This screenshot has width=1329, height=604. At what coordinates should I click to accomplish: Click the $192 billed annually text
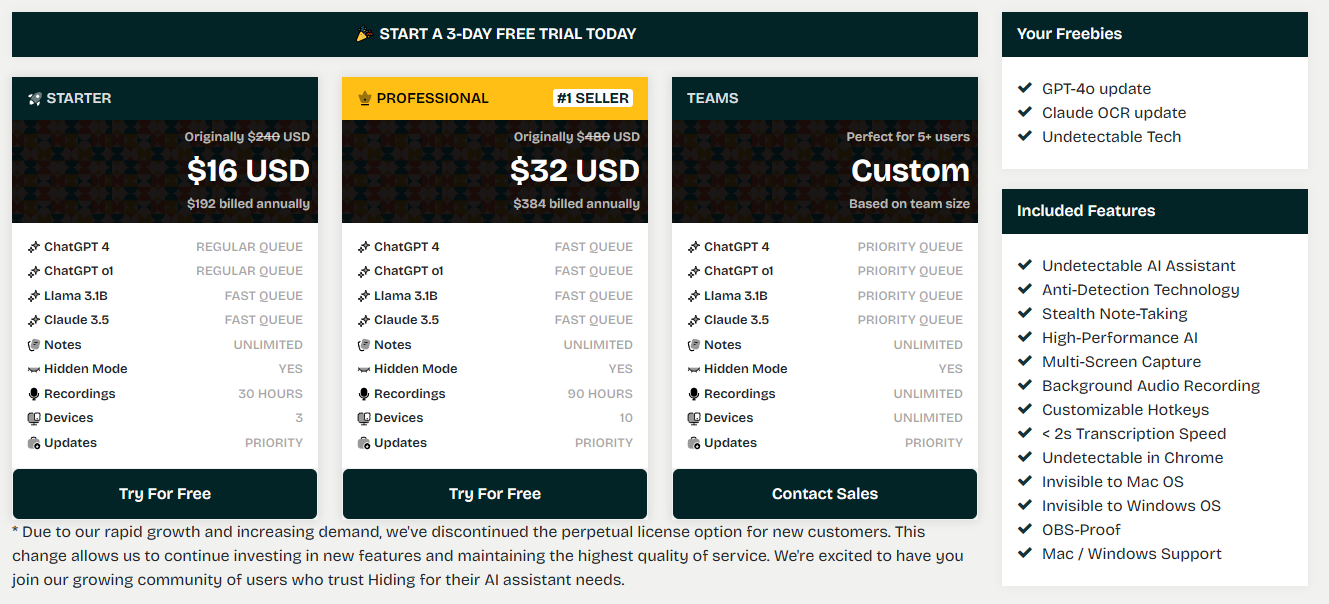248,204
